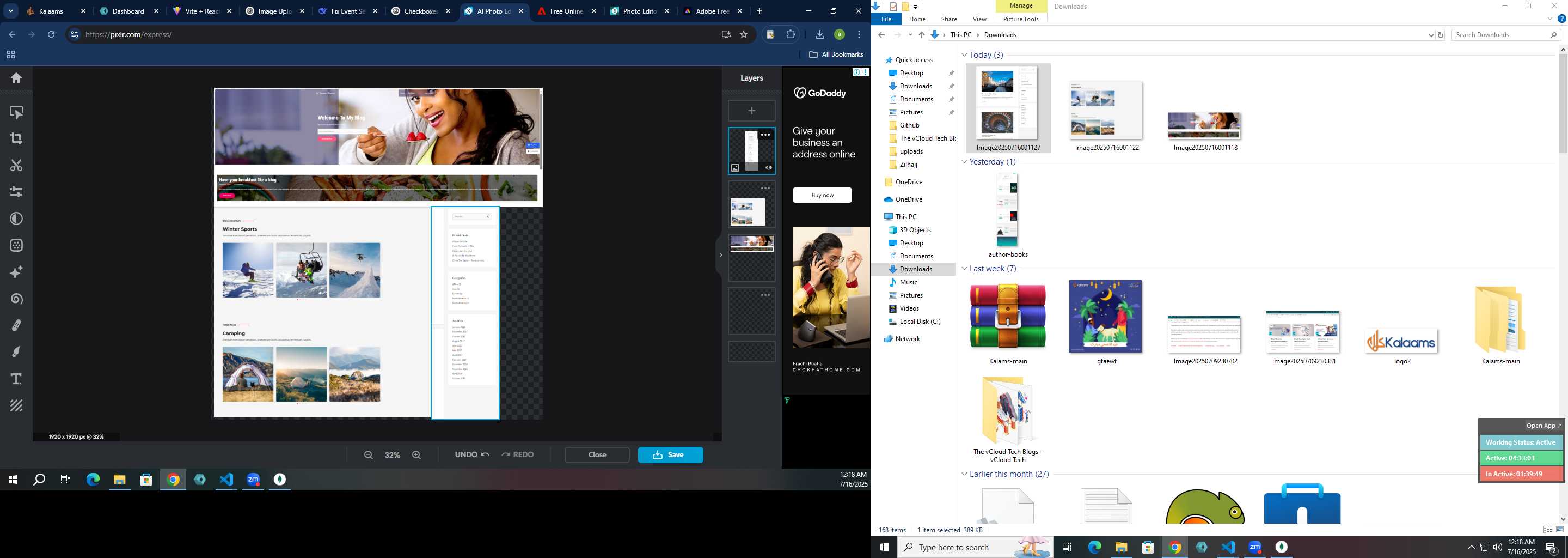Expand the Explorer ribbon chevron
The width and height of the screenshot is (1568, 558).
pos(1549,19)
